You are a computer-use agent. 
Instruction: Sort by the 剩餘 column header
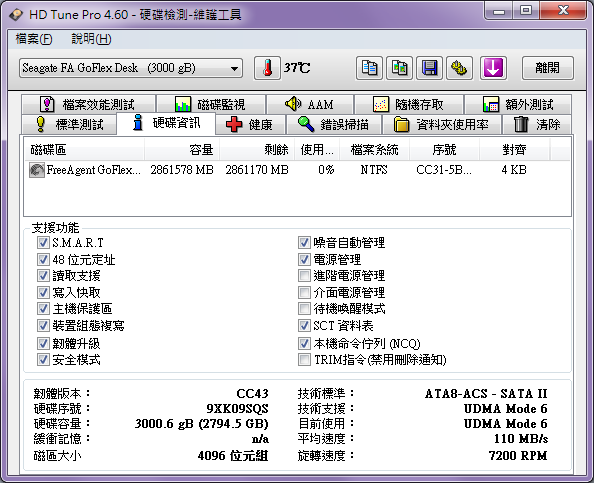tap(257, 150)
